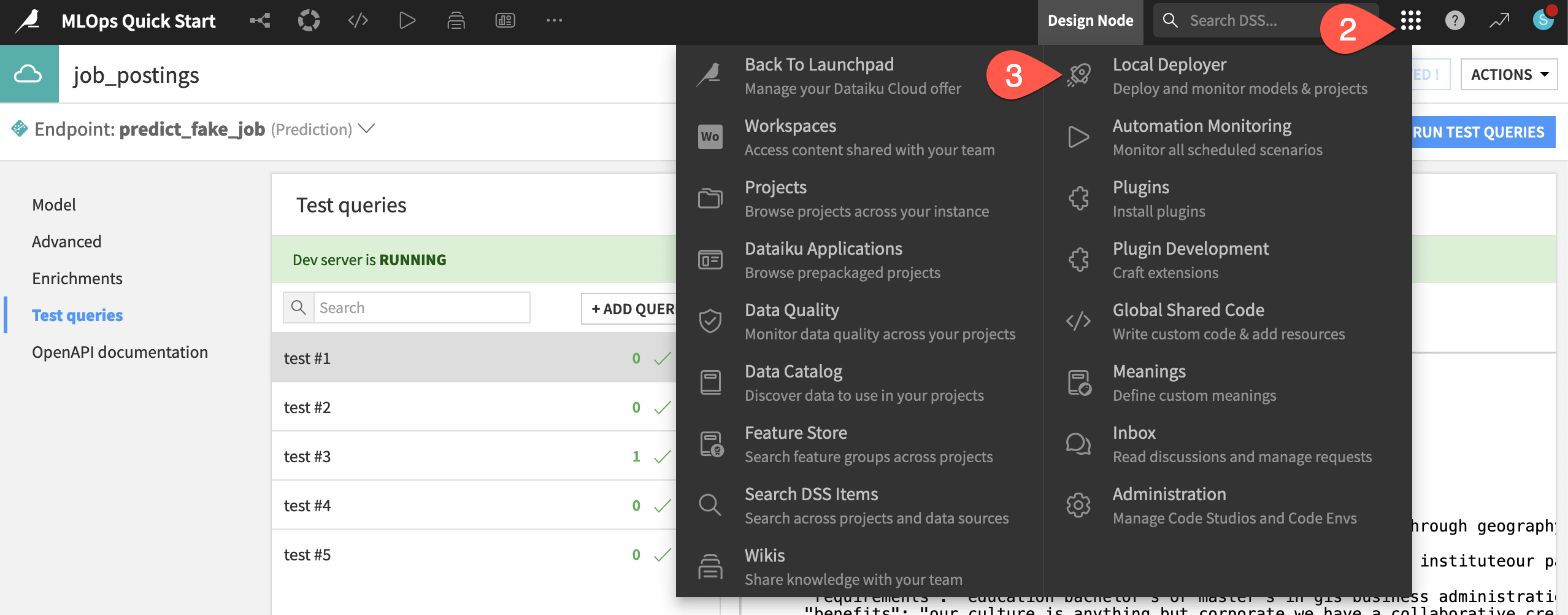This screenshot has height=615, width=1568.
Task: Open the Flow icon in top bar
Action: 260,21
